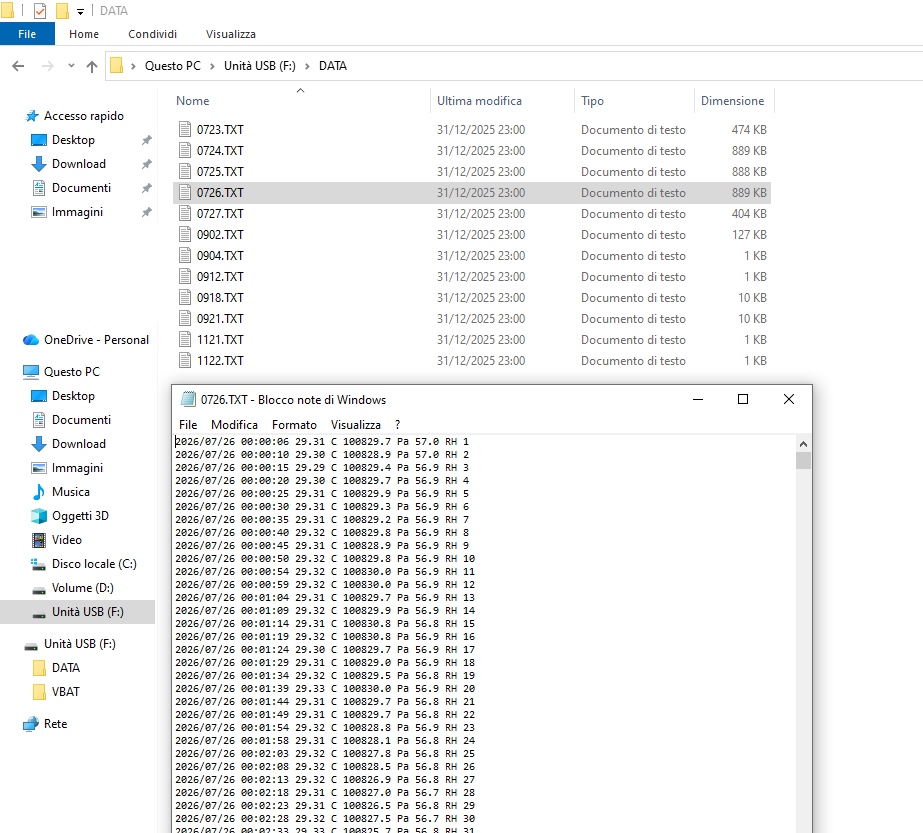This screenshot has height=833, width=923.
Task: Click the Video filmstrip icon in sidebar
Action: point(39,540)
